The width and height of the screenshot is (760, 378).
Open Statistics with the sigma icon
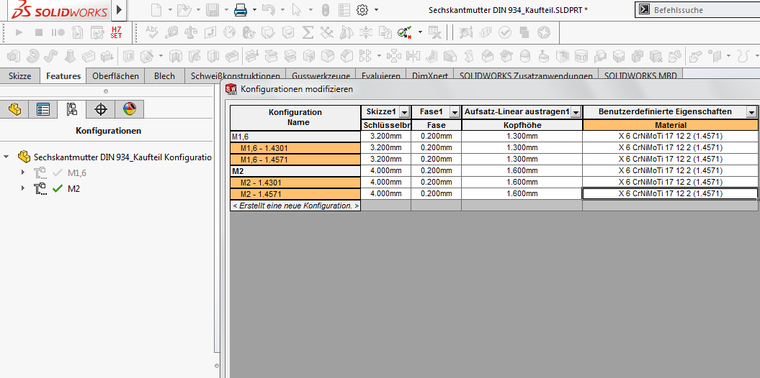[x=307, y=32]
